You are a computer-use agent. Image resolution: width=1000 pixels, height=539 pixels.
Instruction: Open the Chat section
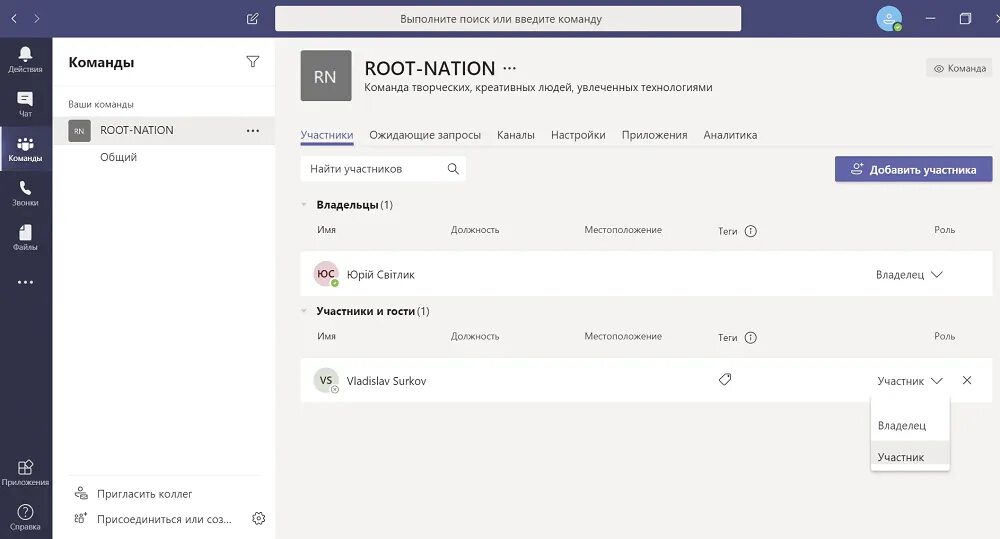pos(26,104)
